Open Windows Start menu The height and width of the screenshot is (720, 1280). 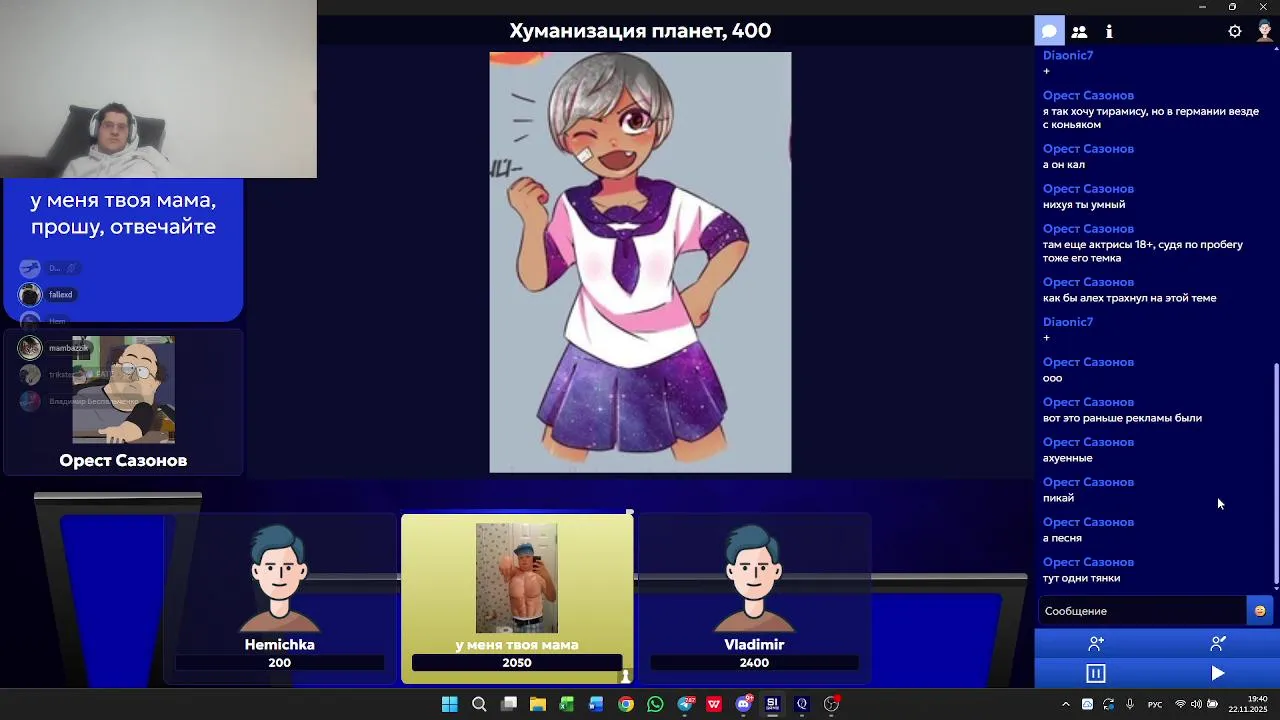450,704
